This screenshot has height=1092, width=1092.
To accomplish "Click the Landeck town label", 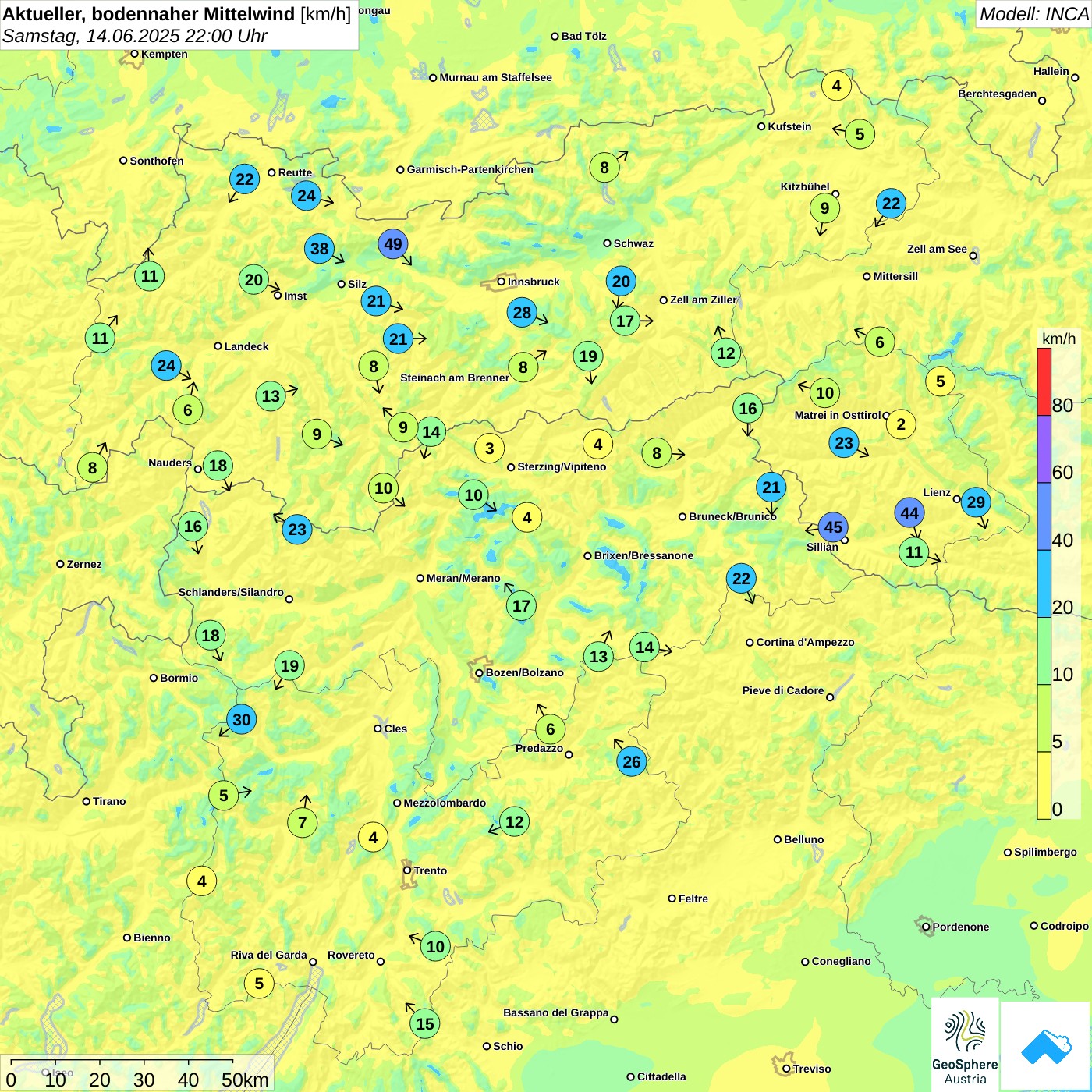I will [x=246, y=346].
